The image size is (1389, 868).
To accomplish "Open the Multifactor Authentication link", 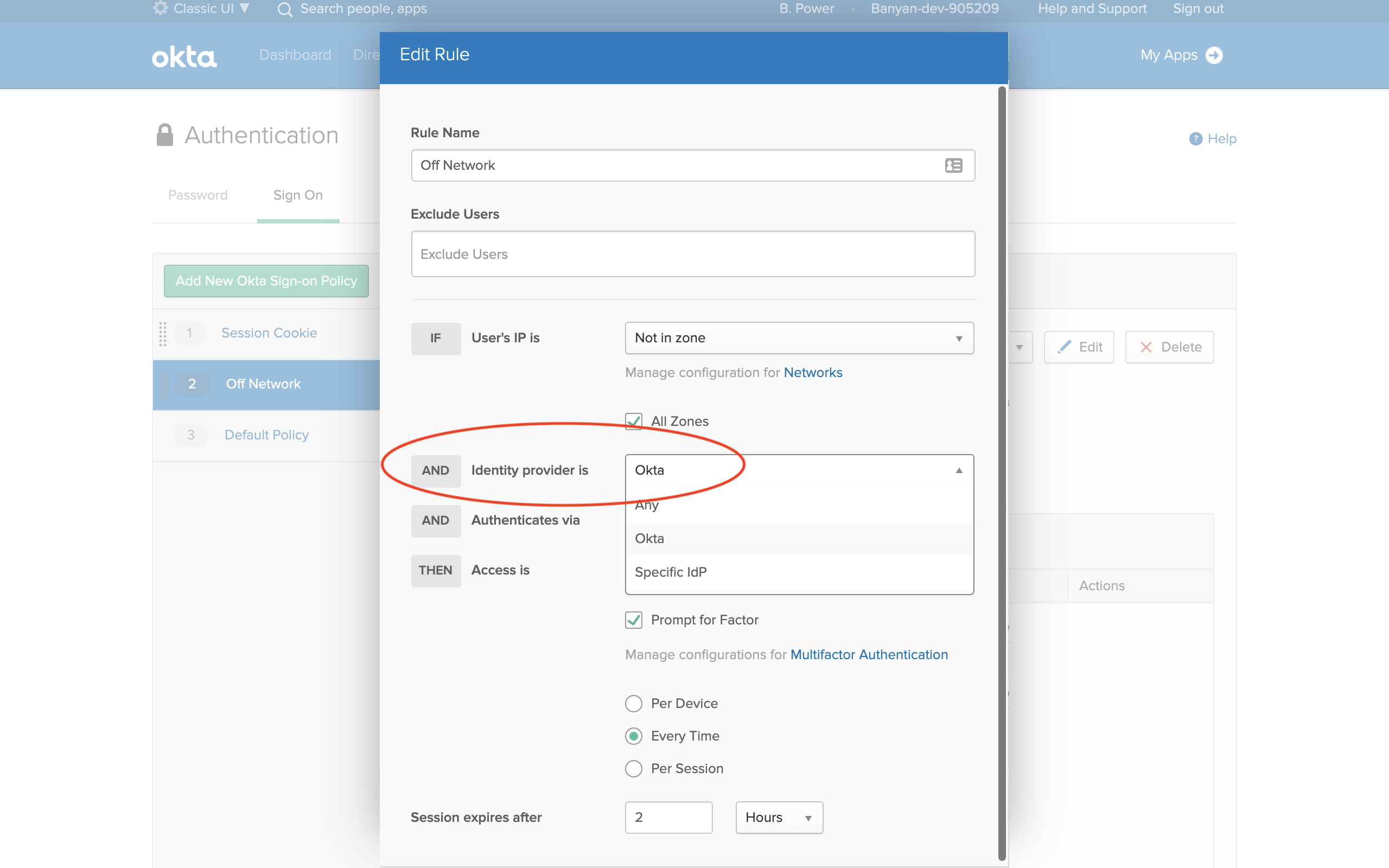I will (x=869, y=654).
